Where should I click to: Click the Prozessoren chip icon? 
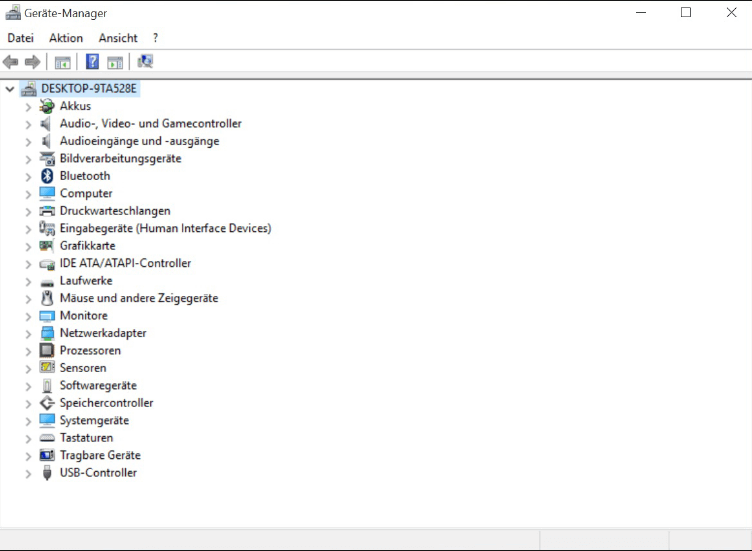pos(47,351)
